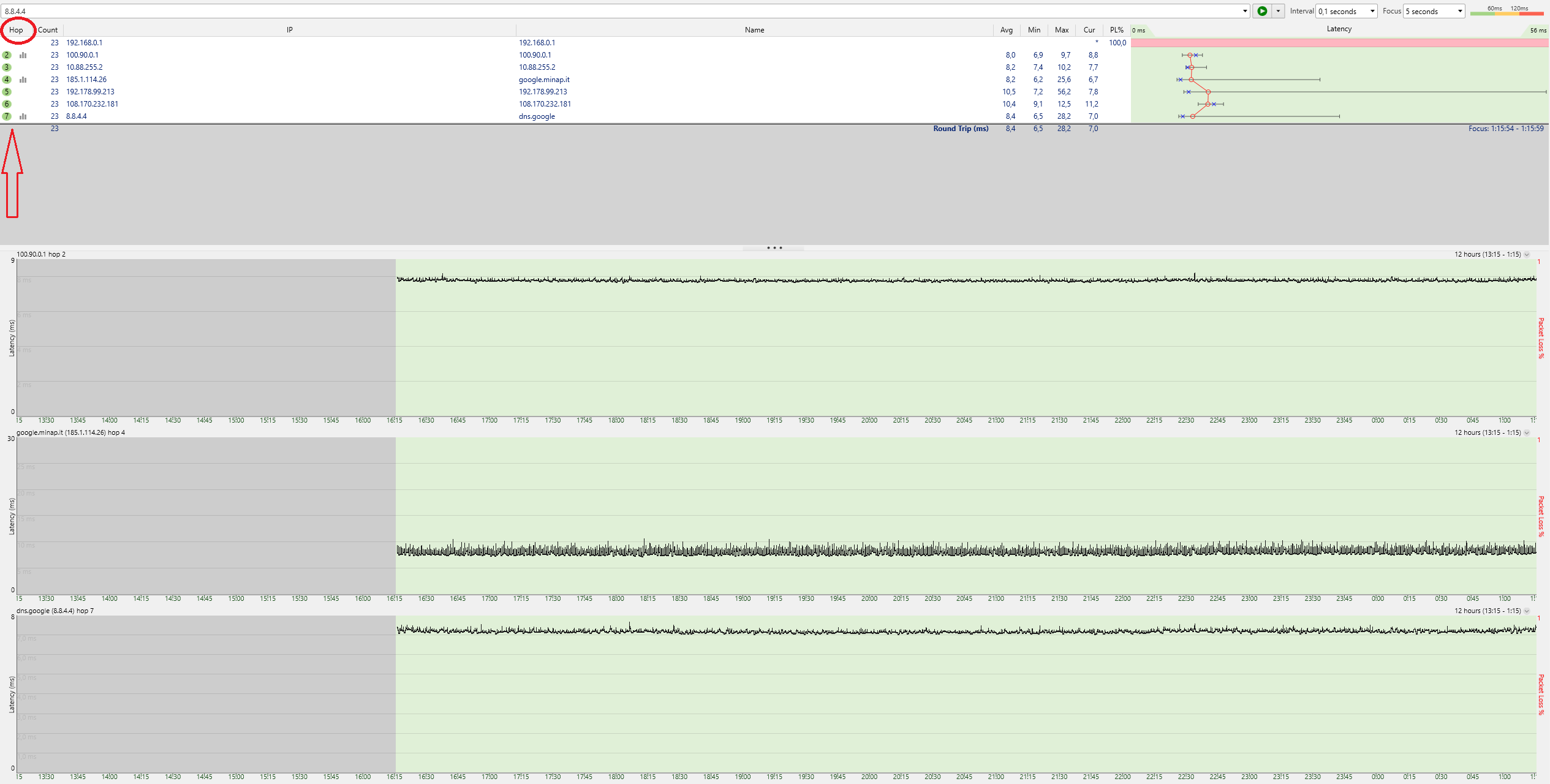
Task: Click the green hop 3 number badge
Action: (7, 67)
